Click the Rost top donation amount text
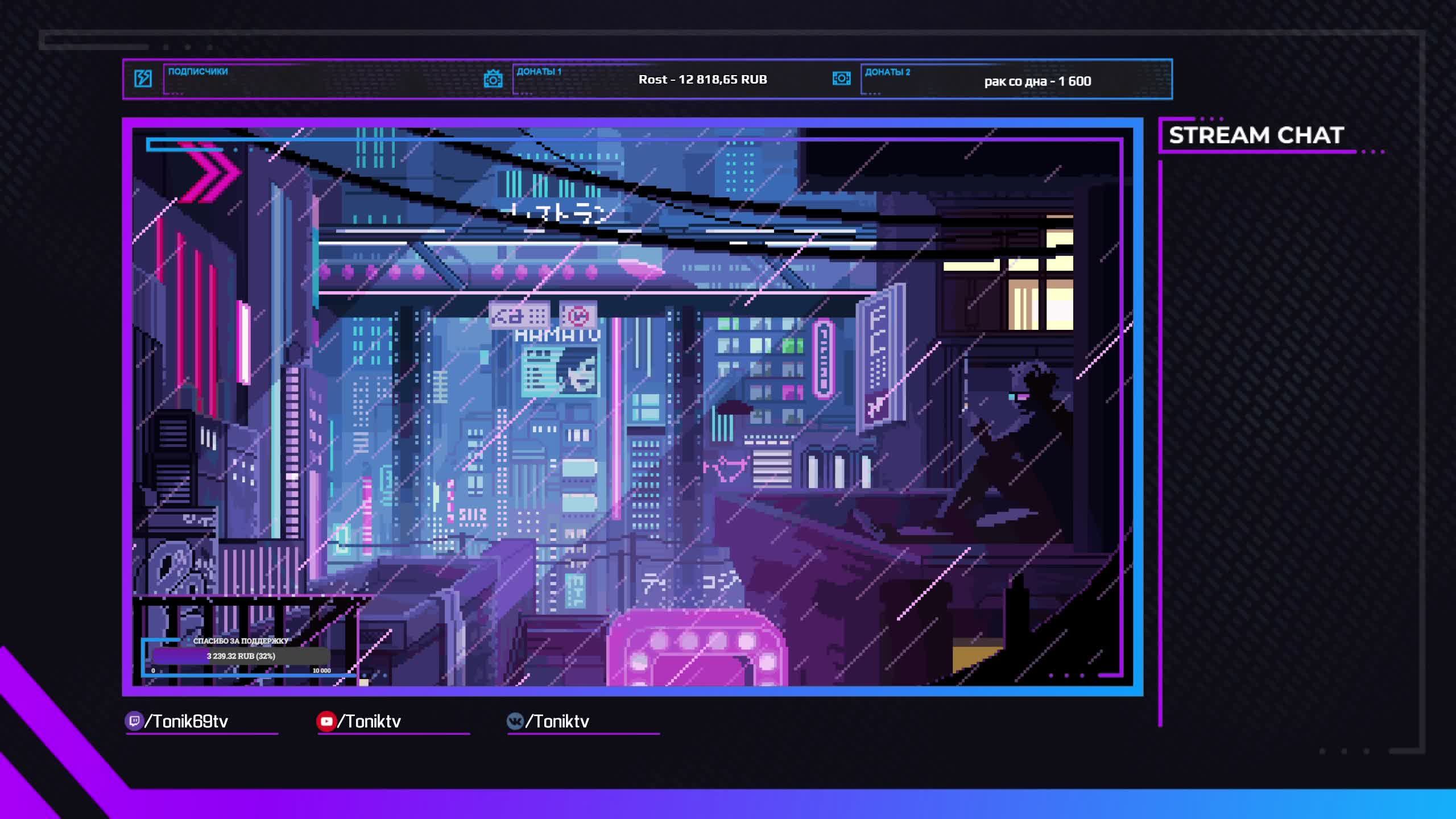 point(702,80)
